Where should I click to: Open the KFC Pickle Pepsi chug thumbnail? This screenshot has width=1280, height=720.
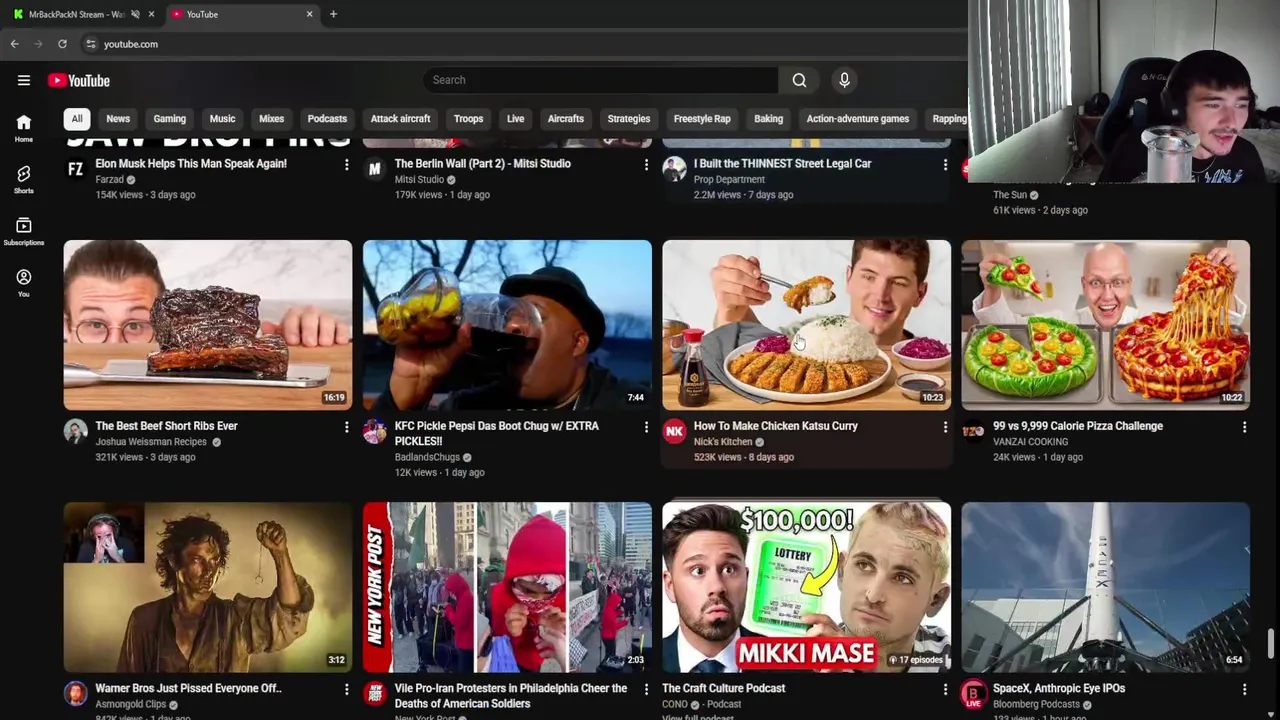coord(507,325)
